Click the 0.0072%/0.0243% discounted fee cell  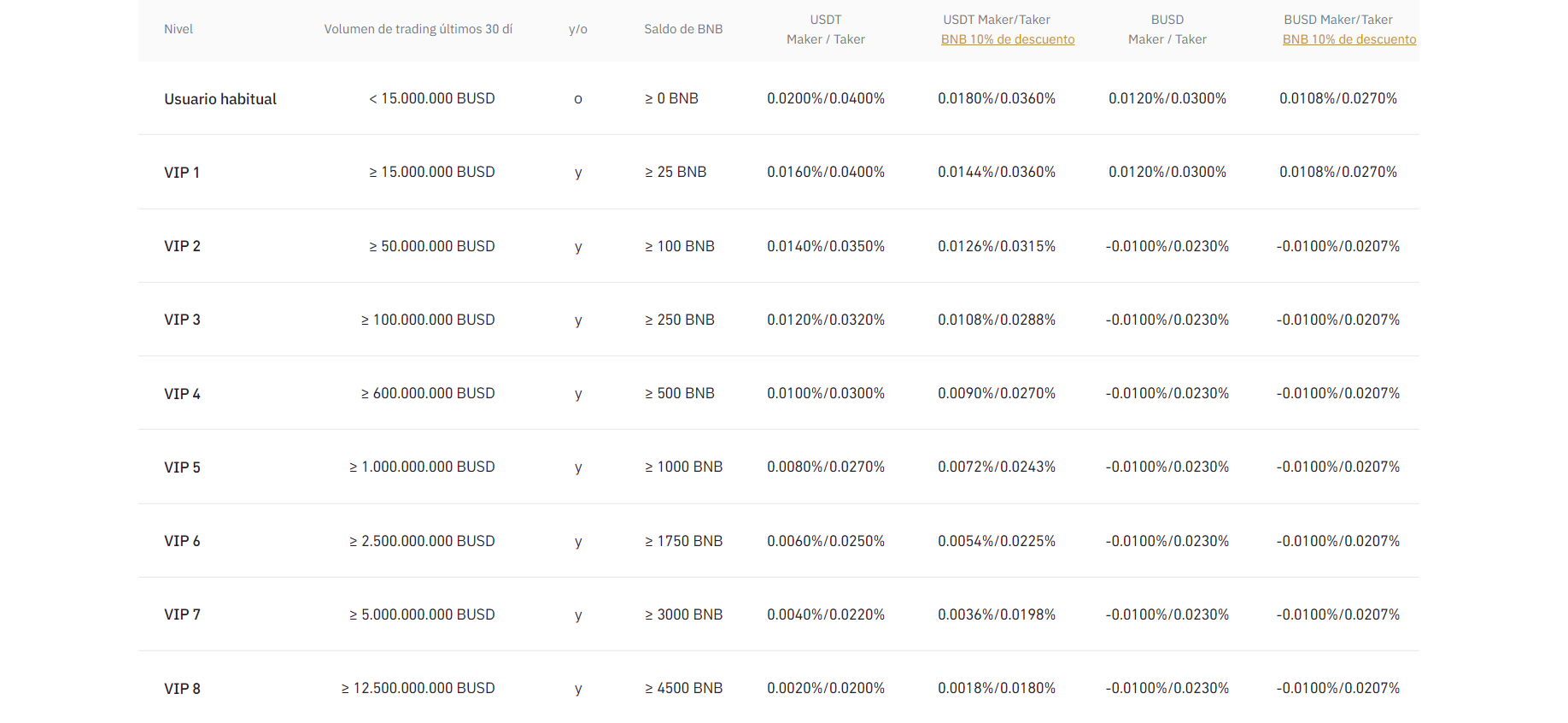(x=997, y=467)
